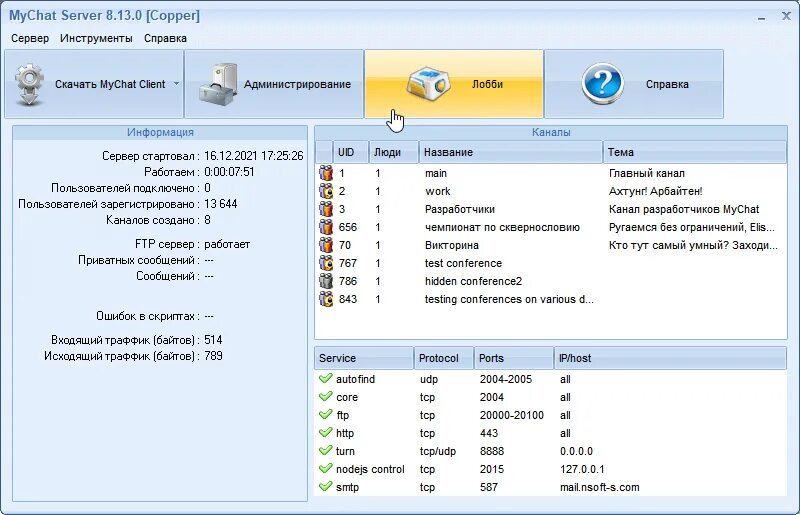Click the registered users value 13 644
The height and width of the screenshot is (515, 800).
click(x=220, y=204)
